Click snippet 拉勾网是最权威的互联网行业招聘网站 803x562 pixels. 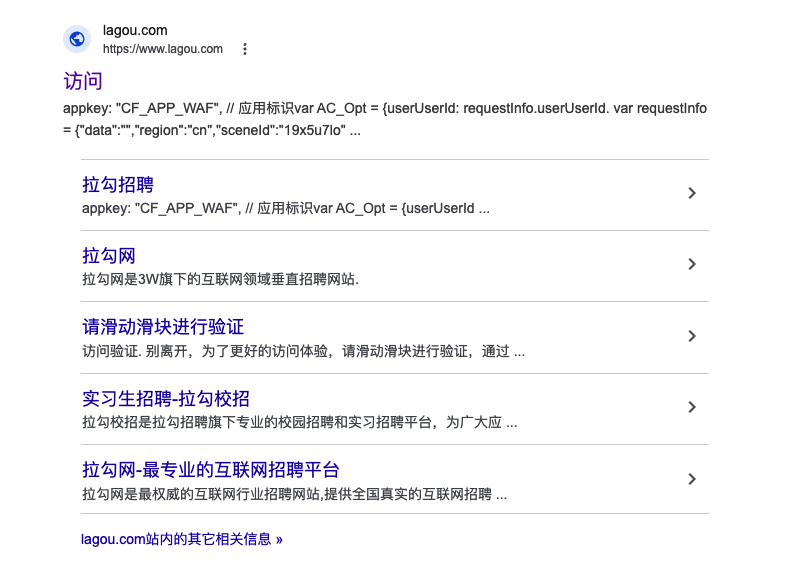coord(294,494)
